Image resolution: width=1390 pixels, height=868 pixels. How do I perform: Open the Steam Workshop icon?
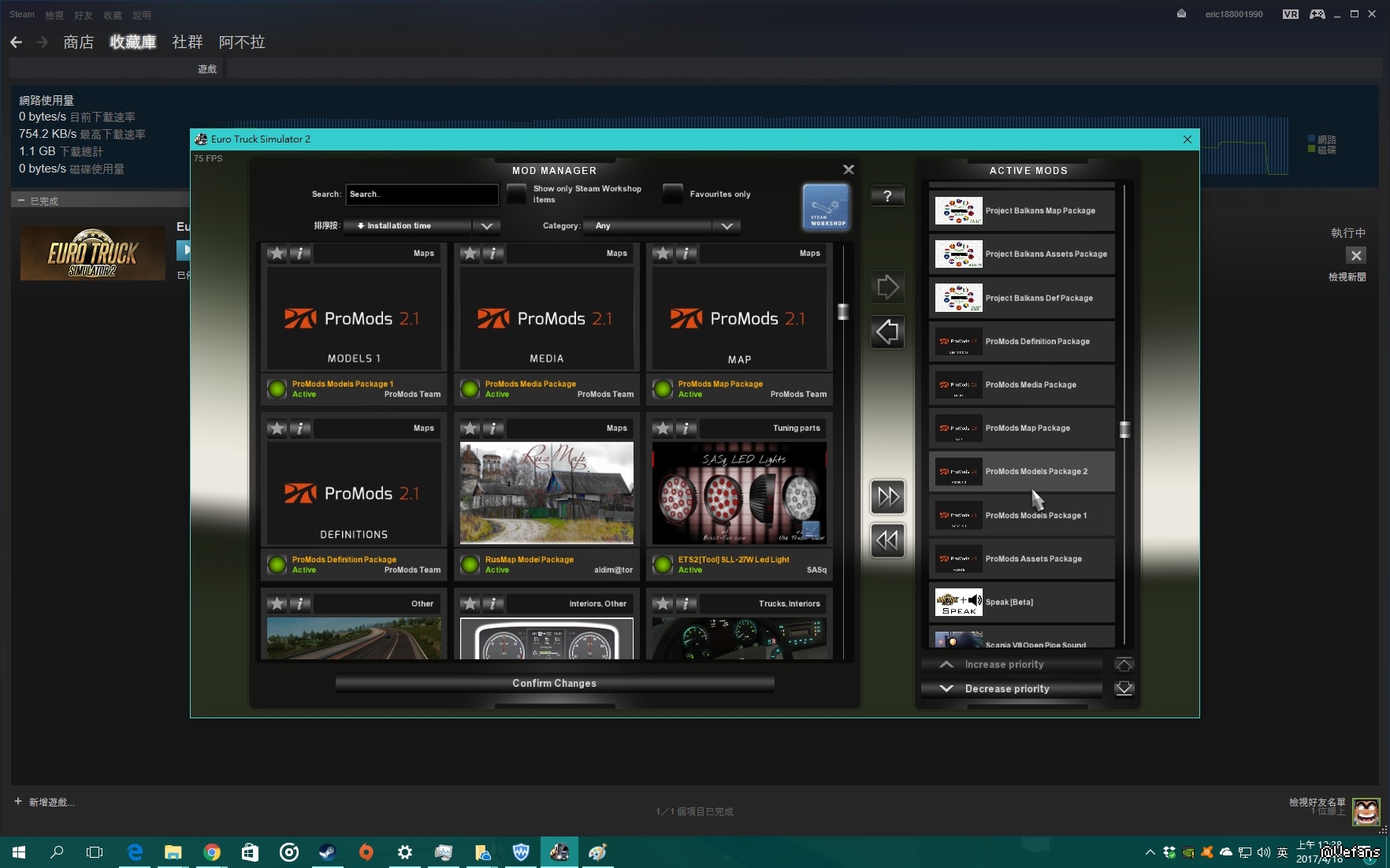(826, 207)
